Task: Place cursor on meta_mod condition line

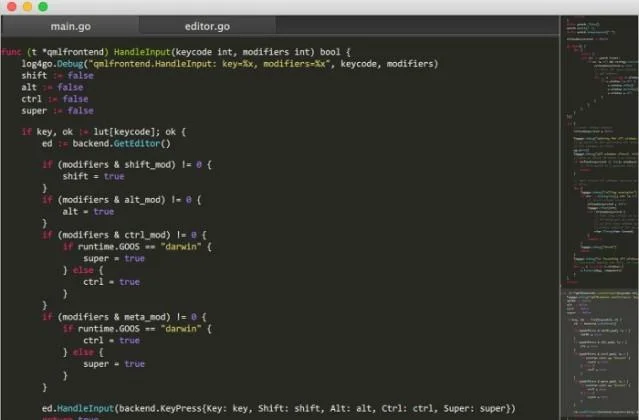Action: pos(124,317)
